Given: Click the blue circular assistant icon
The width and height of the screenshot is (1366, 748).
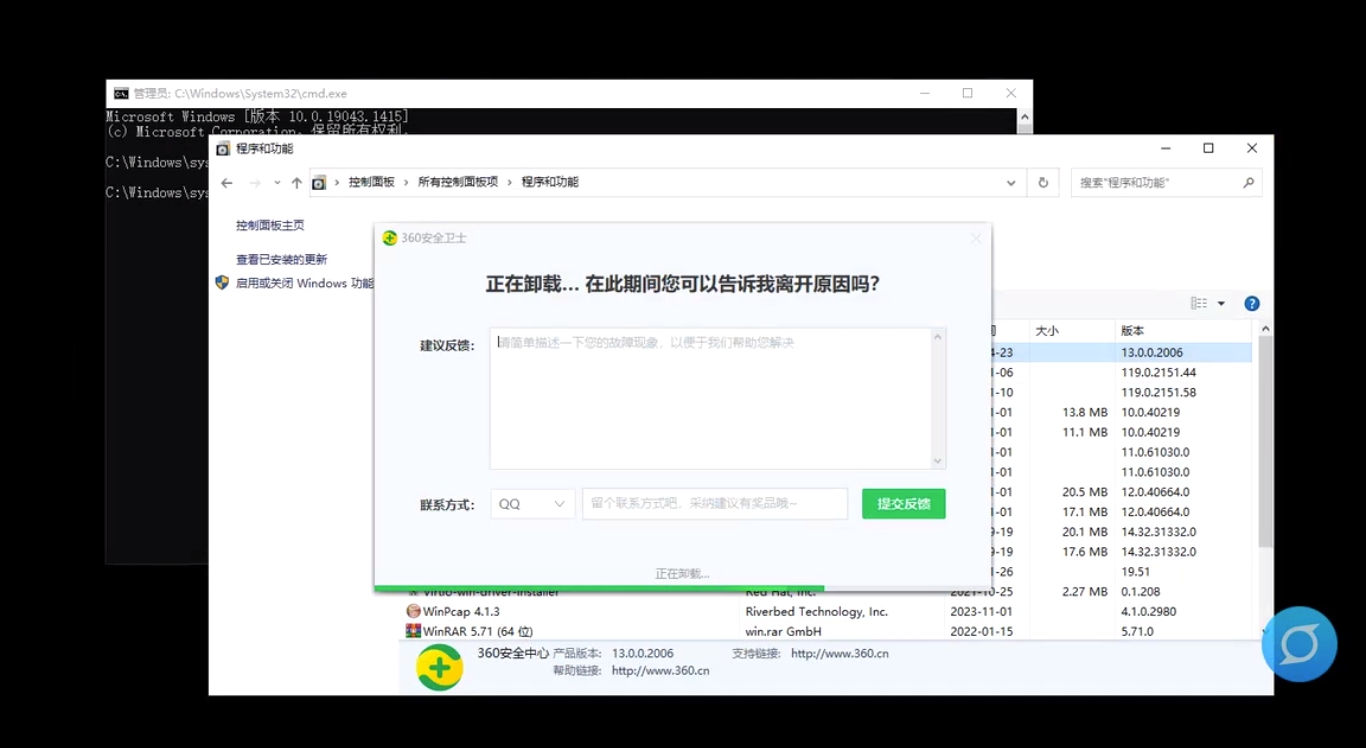Looking at the screenshot, I should (1299, 645).
